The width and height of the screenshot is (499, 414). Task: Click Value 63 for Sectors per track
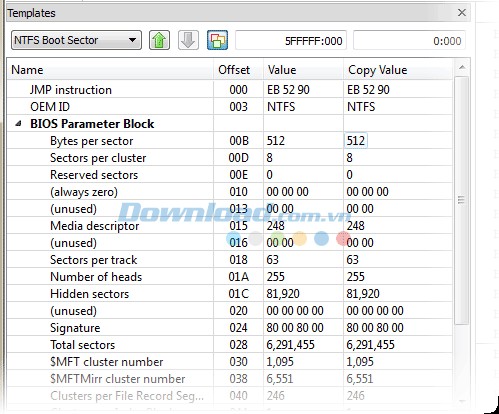[x=272, y=260]
